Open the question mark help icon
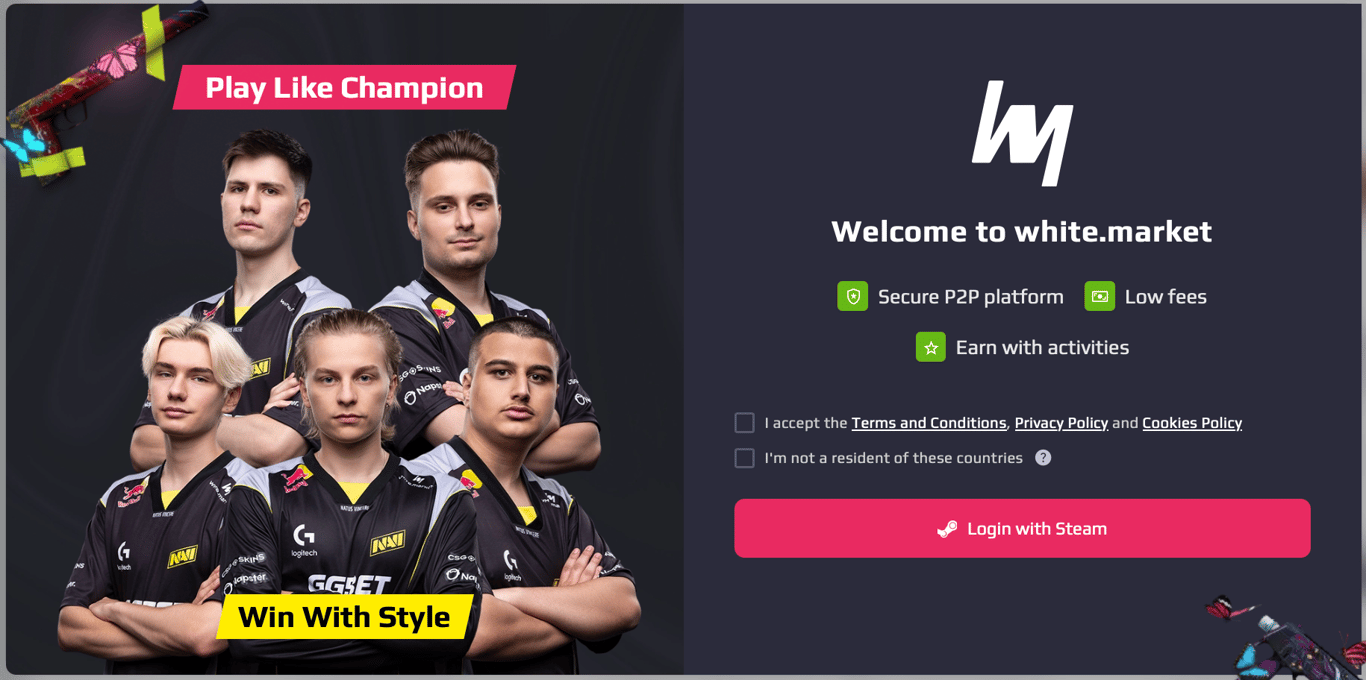The height and width of the screenshot is (680, 1366). pyautogui.click(x=1043, y=458)
